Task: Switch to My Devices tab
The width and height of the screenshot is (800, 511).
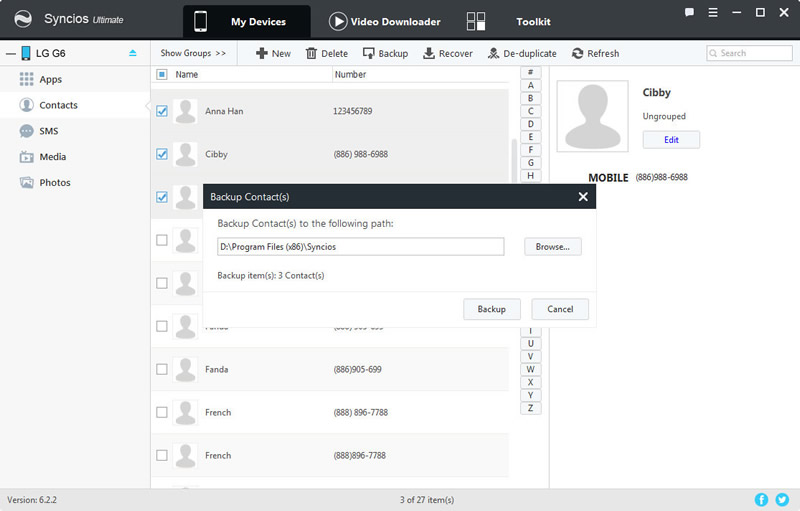Action: [246, 21]
